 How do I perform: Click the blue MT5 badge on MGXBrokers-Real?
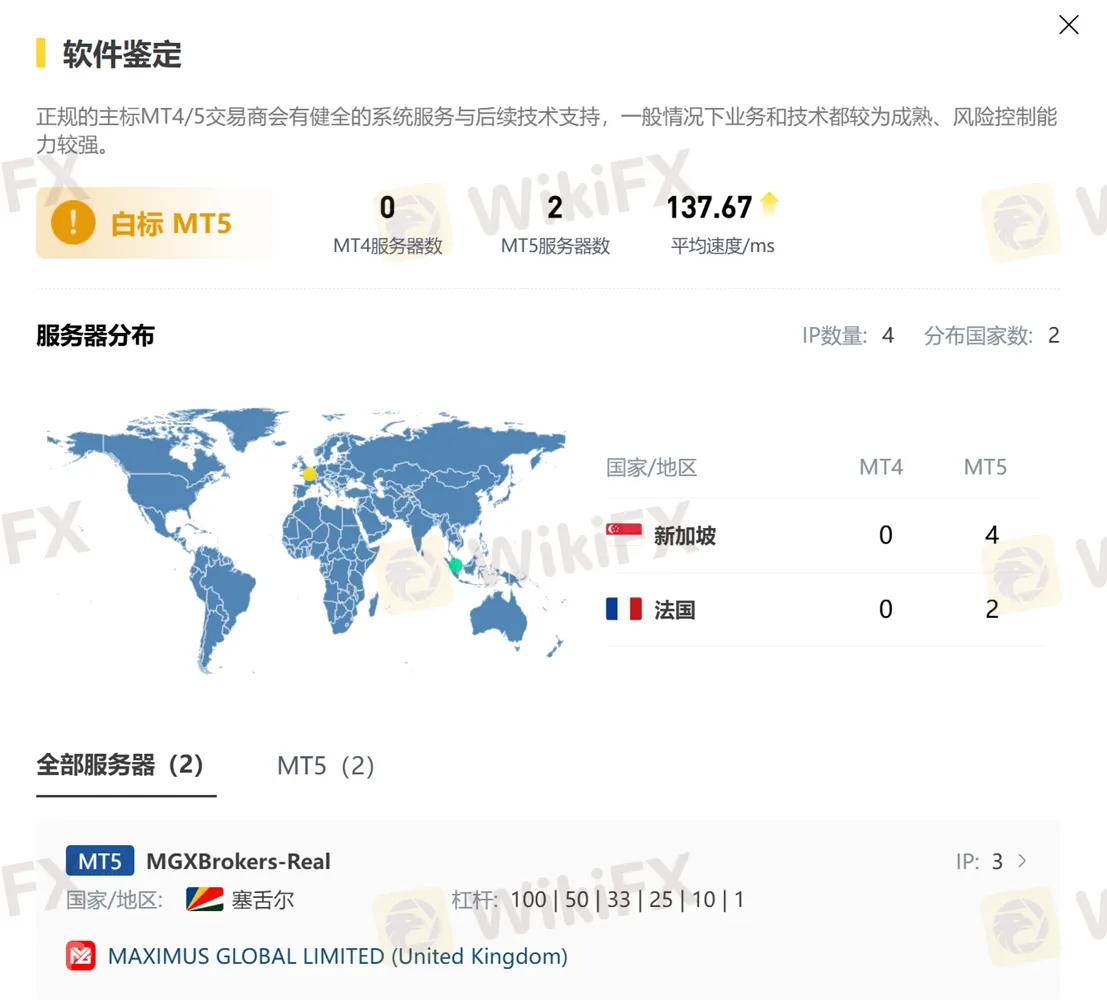[100, 861]
